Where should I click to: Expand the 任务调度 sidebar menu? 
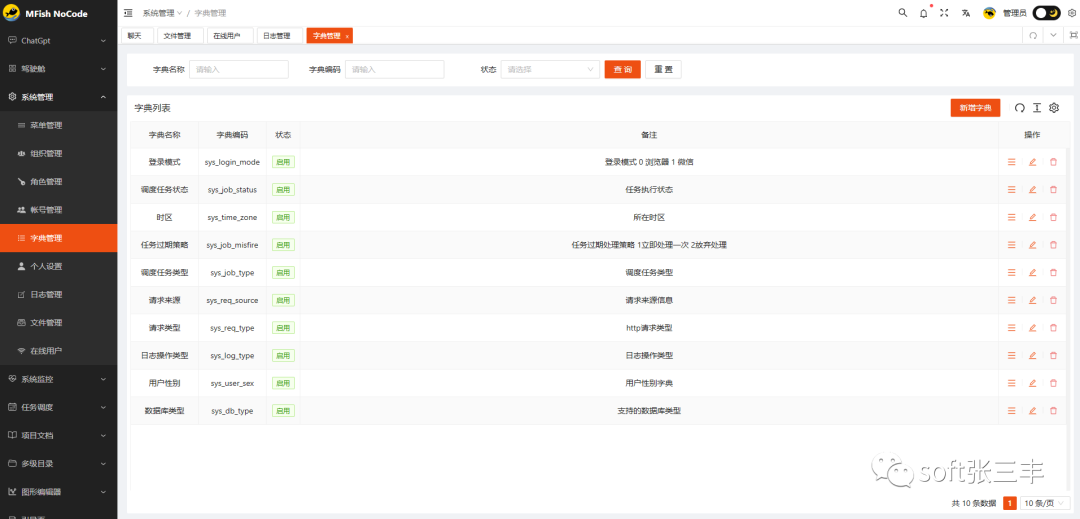coord(59,407)
